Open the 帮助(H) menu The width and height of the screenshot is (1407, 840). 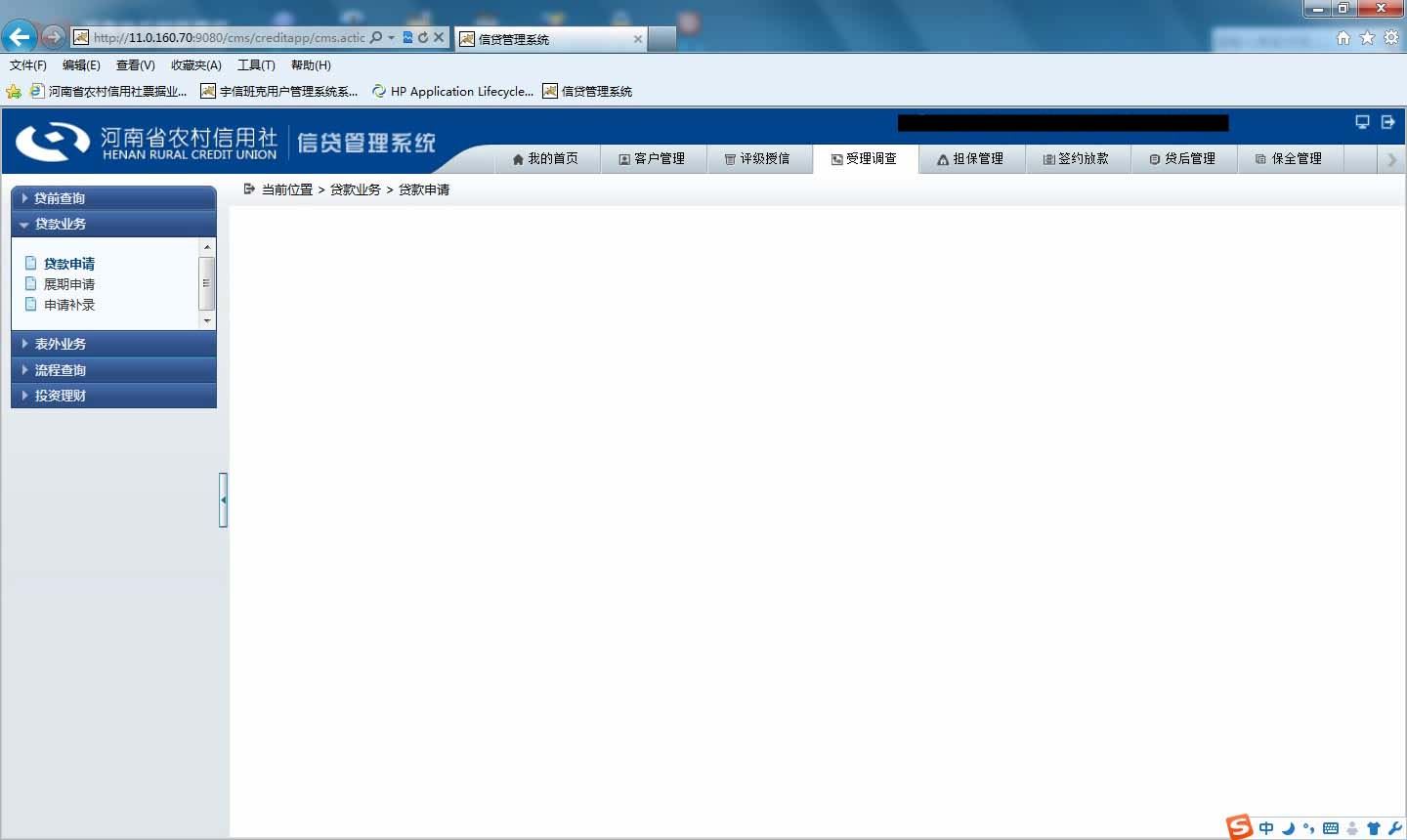coord(311,65)
